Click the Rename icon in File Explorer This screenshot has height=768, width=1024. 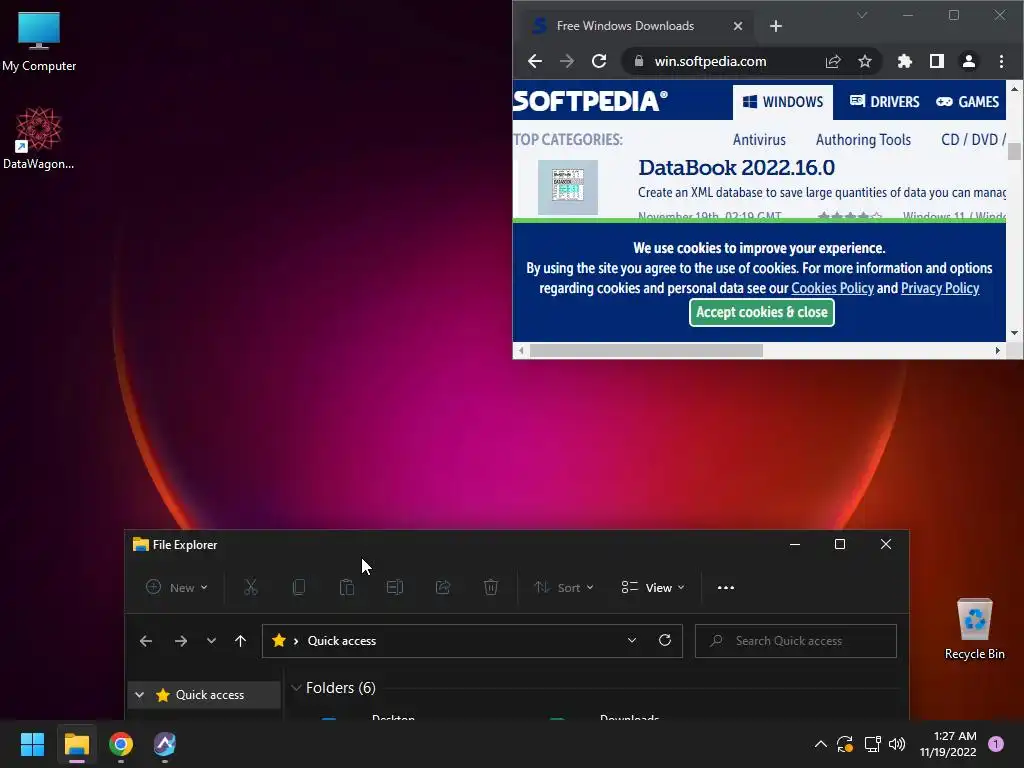[x=394, y=588]
